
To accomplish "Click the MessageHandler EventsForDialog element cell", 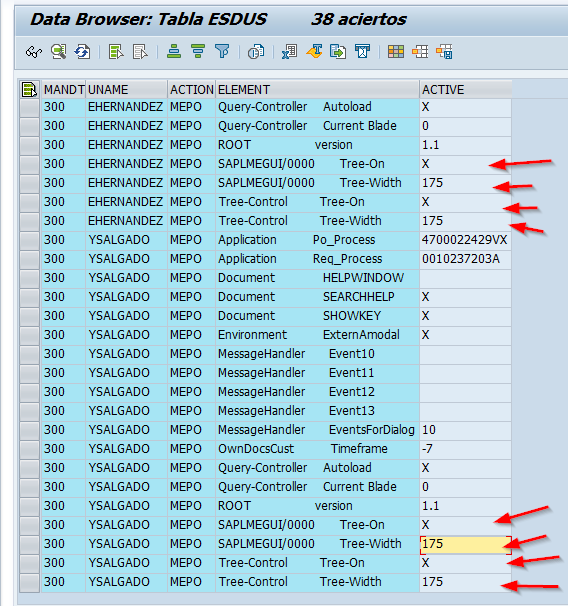I will pos(317,430).
